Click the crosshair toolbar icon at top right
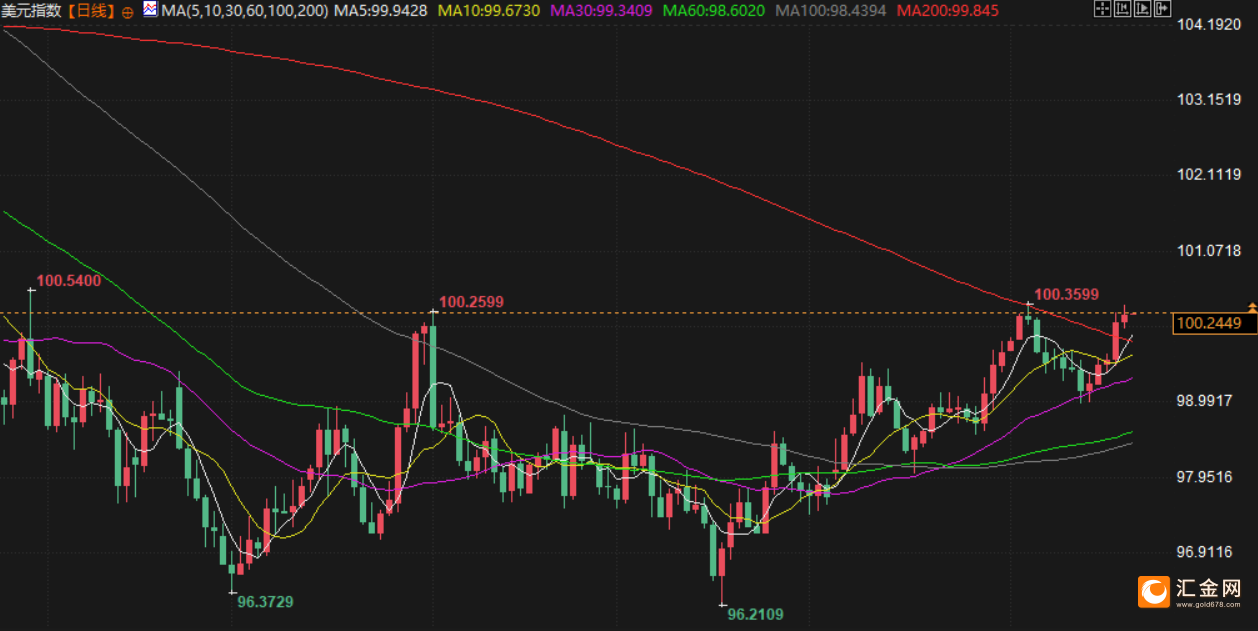The image size is (1258, 631). 1103,8
